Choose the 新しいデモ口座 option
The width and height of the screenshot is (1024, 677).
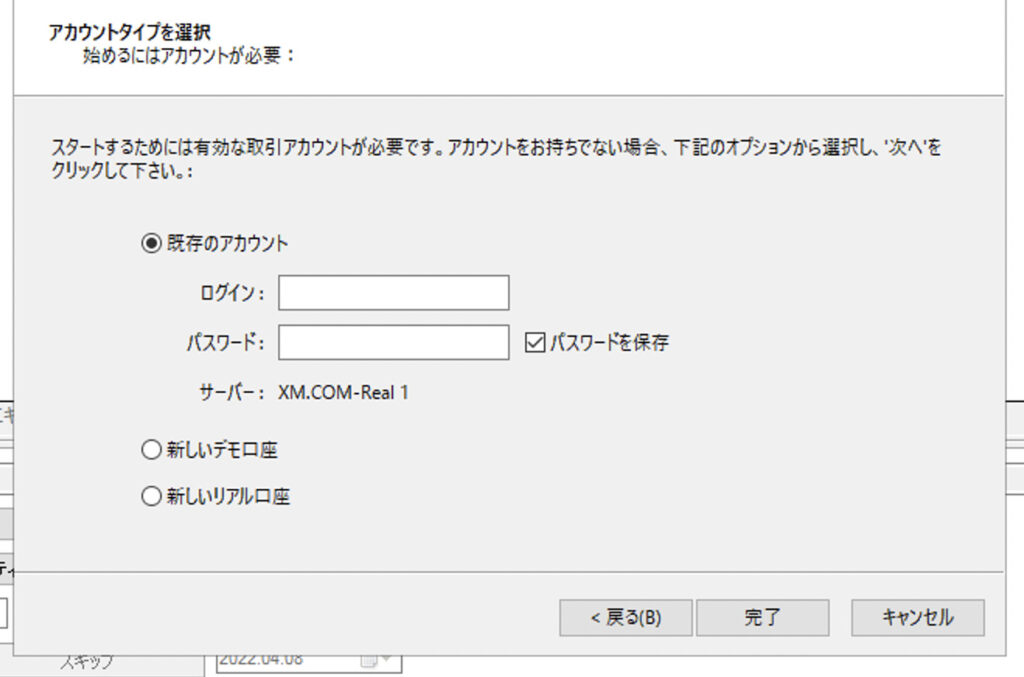pyautogui.click(x=152, y=451)
